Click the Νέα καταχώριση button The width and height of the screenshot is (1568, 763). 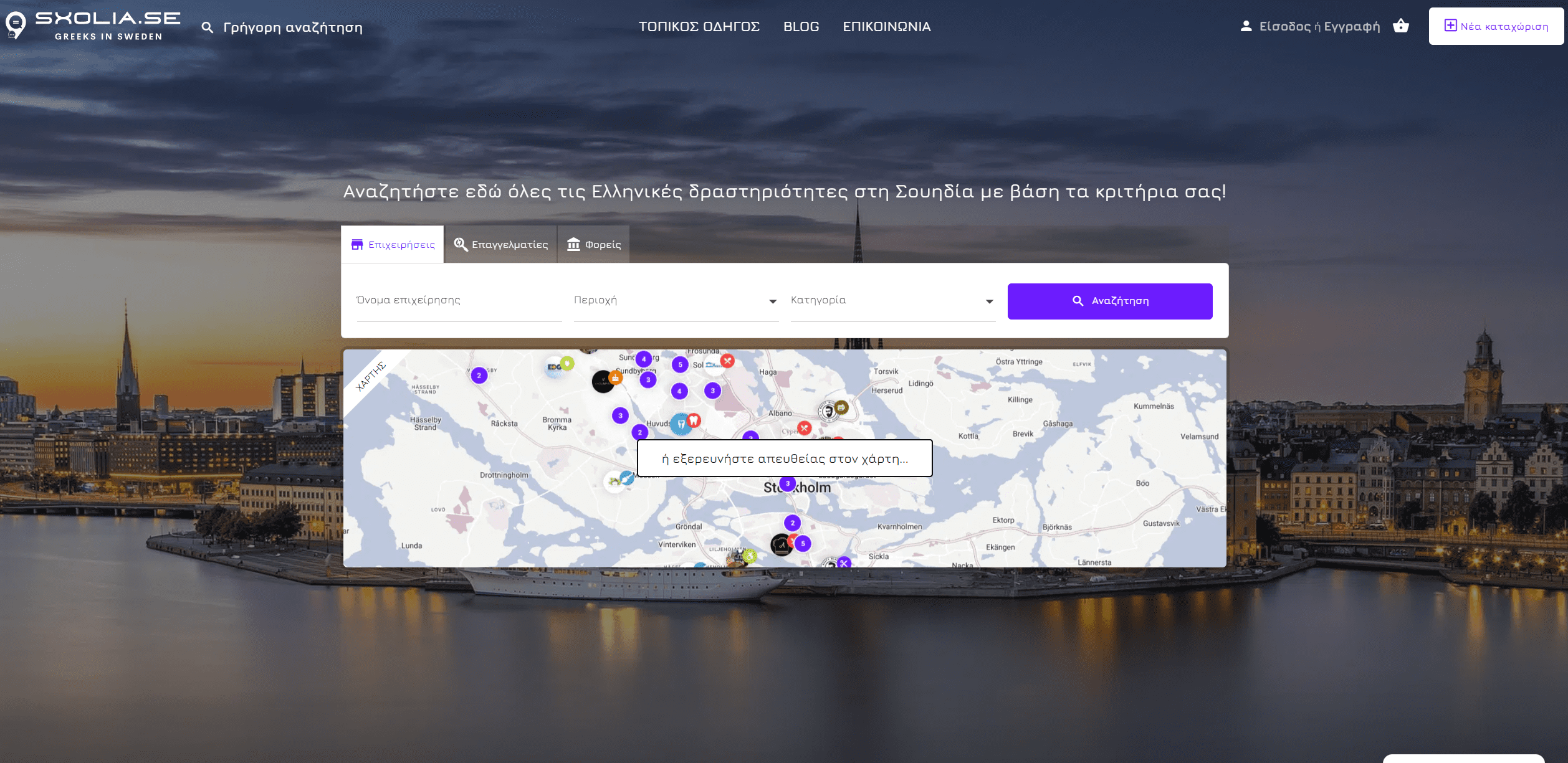click(1496, 26)
